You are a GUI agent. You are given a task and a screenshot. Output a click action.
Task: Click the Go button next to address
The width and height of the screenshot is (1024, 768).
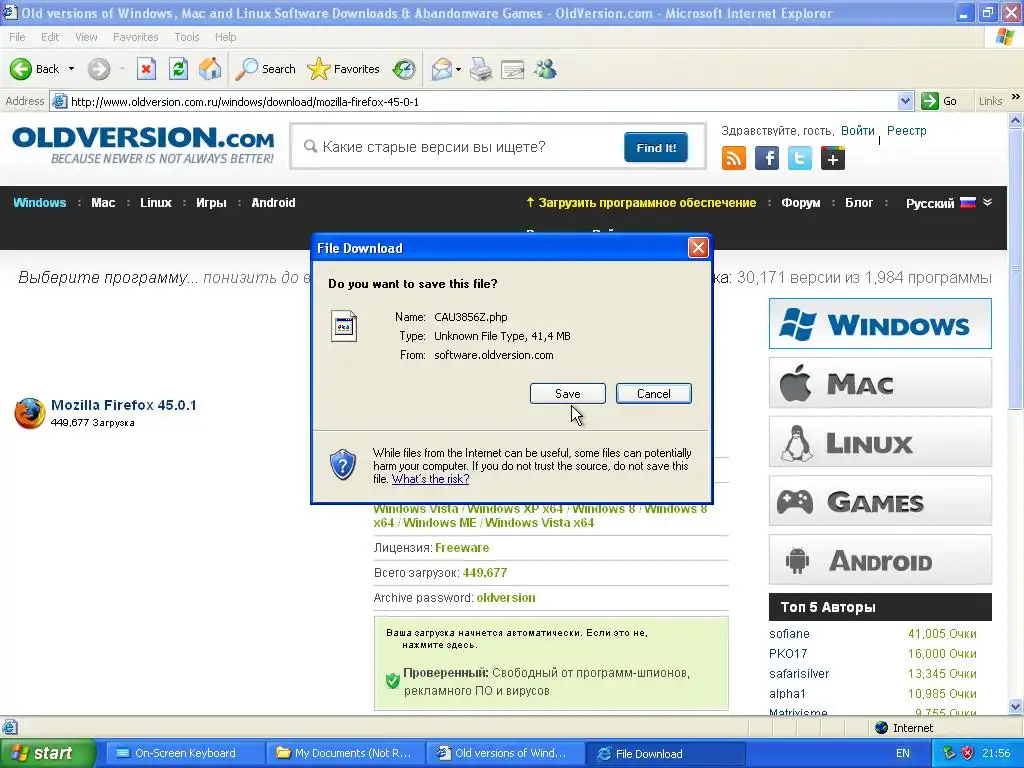(x=939, y=101)
